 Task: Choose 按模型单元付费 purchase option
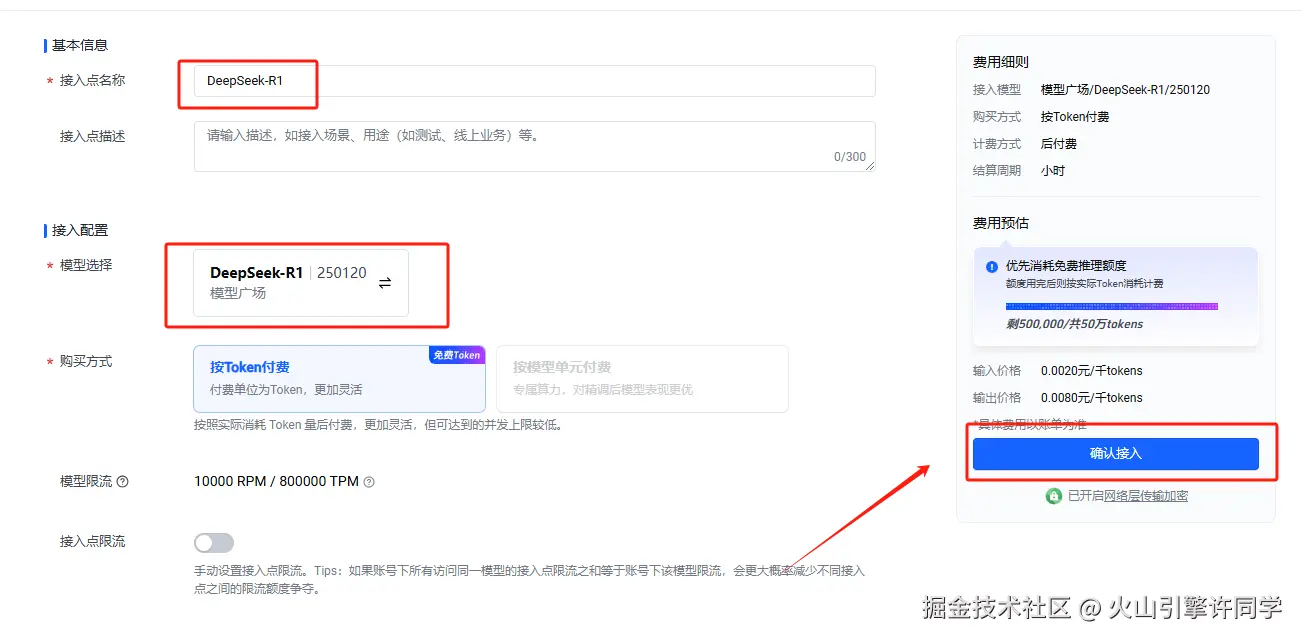point(642,379)
